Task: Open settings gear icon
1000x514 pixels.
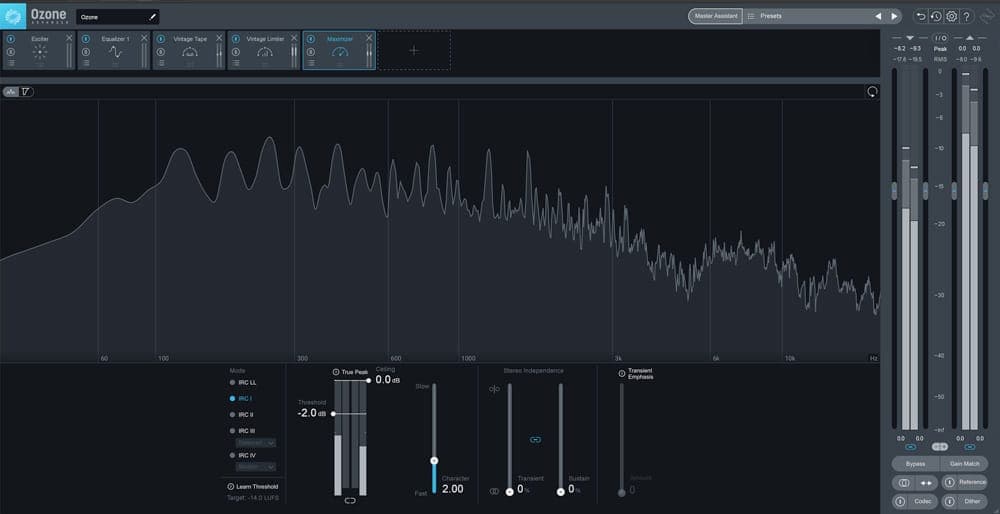Action: click(x=952, y=17)
